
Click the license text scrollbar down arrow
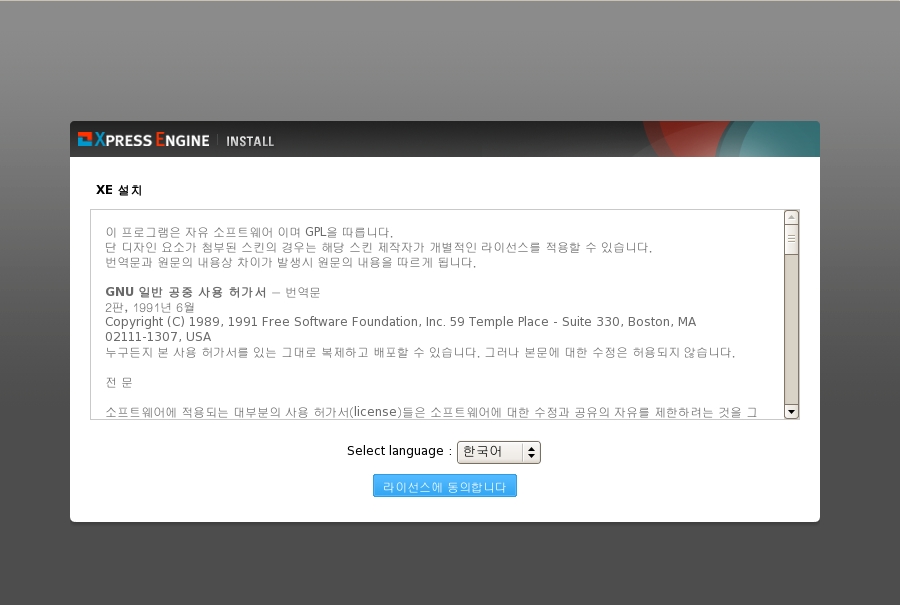tap(791, 412)
